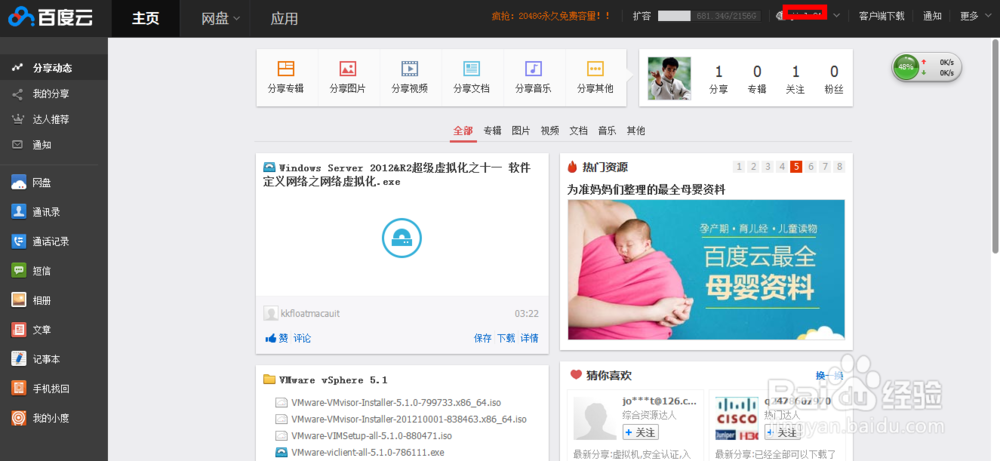Click the cloud drive file icon in post
The width and height of the screenshot is (1000, 461).
point(402,238)
